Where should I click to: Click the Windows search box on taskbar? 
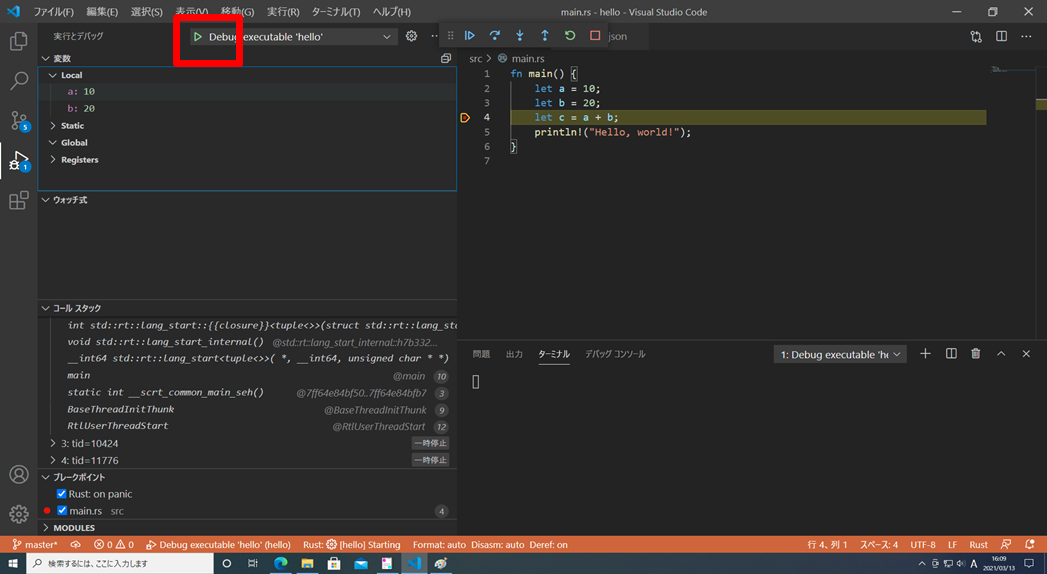coord(120,563)
